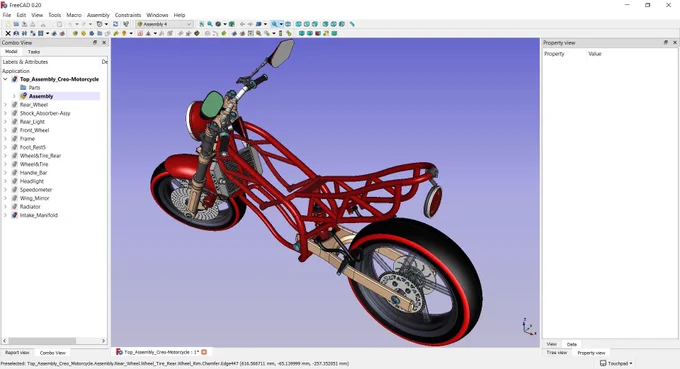
Task: Click the New document icon
Action: coord(9,24)
